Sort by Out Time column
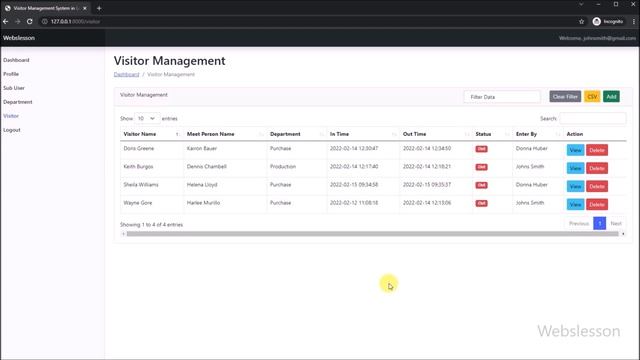This screenshot has width=640, height=360. pos(436,134)
